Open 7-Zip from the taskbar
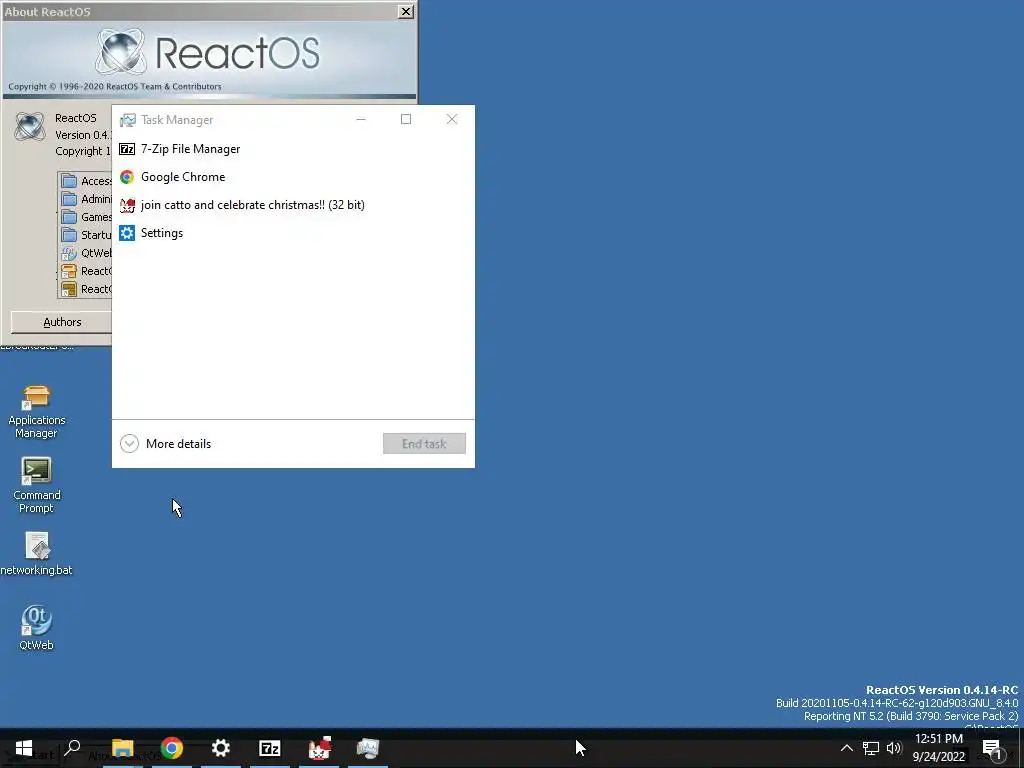The width and height of the screenshot is (1024, 768). (270, 748)
